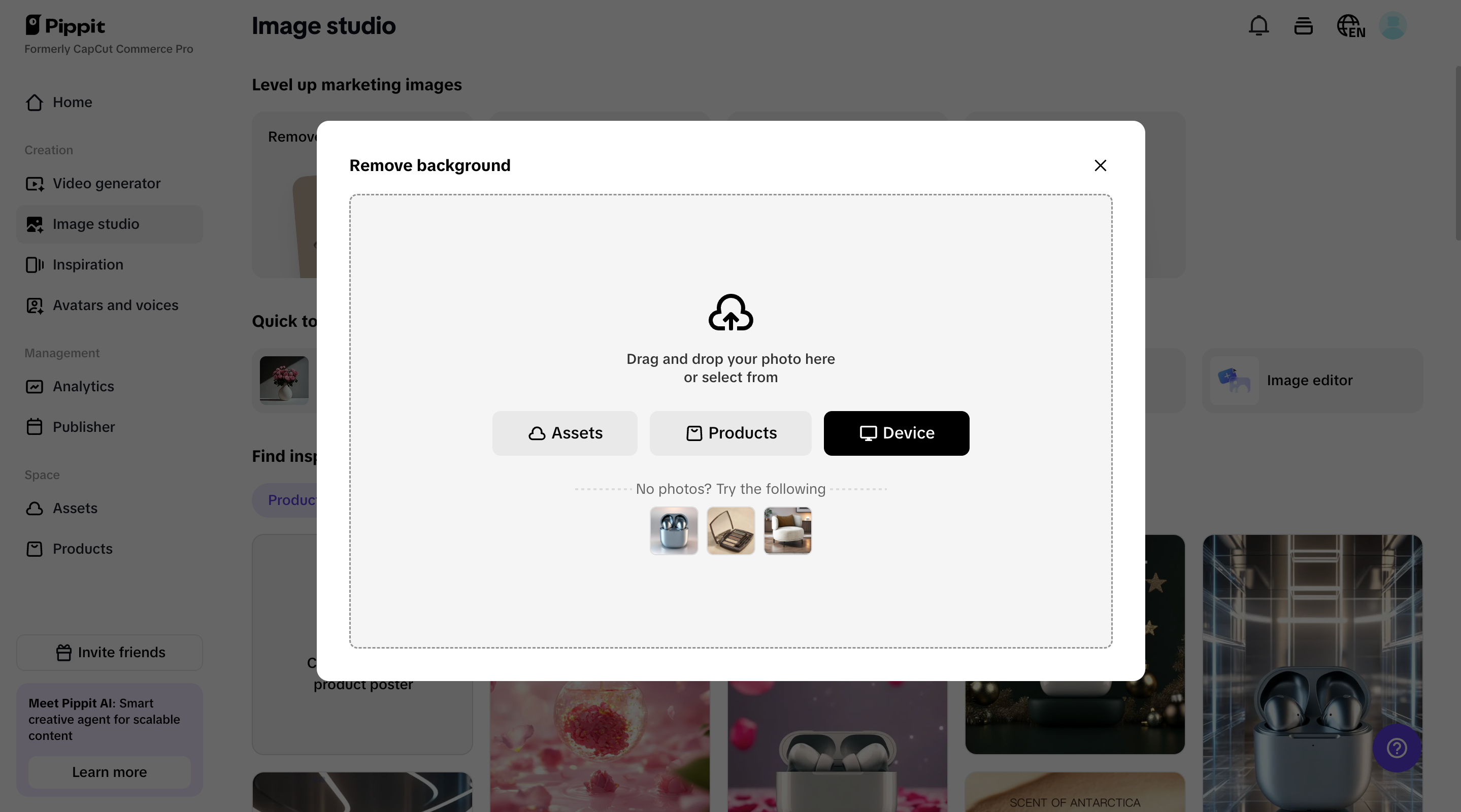Select photo from Assets
This screenshot has height=812, width=1461.
pos(565,433)
